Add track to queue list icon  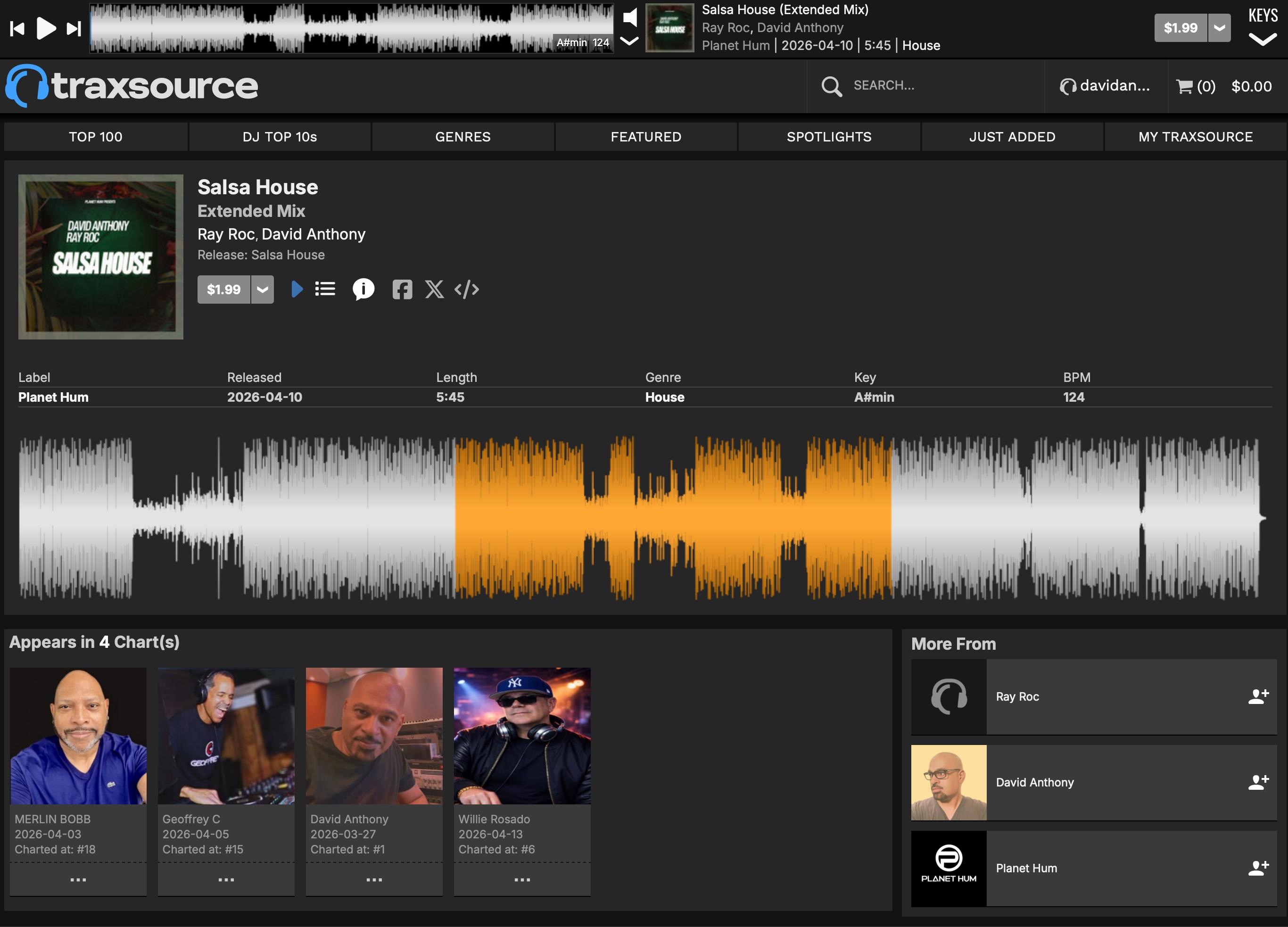coord(325,289)
